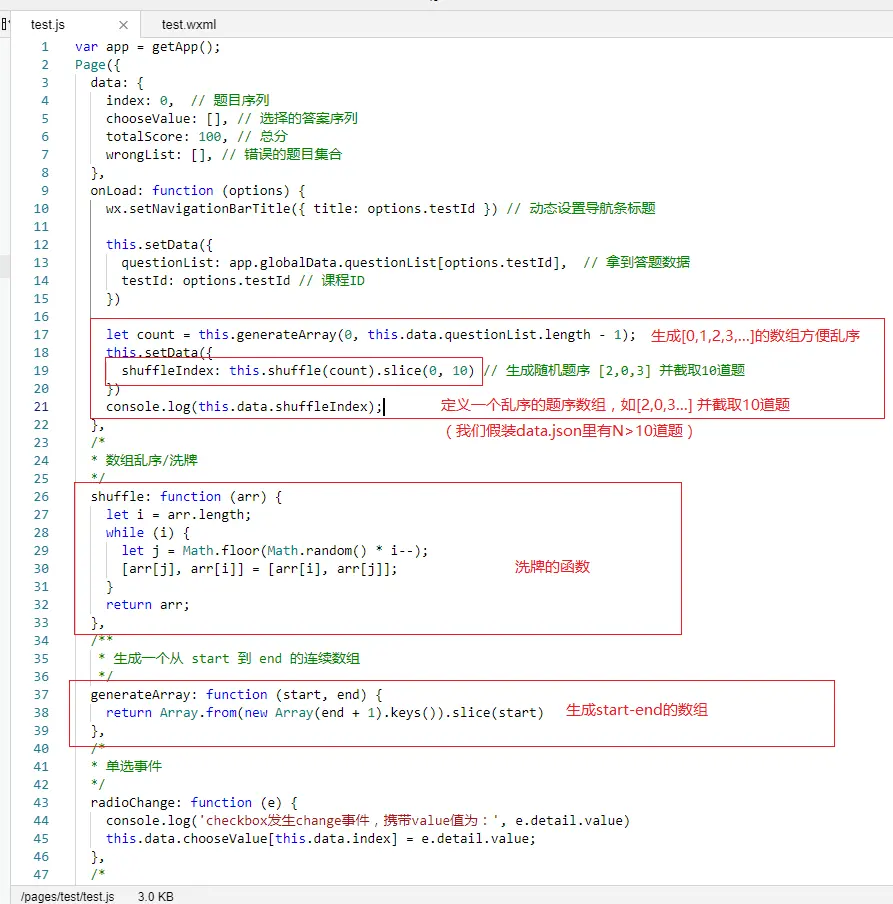Click 'let count = this.generateArray' statement
893x904 pixels.
tap(371, 334)
